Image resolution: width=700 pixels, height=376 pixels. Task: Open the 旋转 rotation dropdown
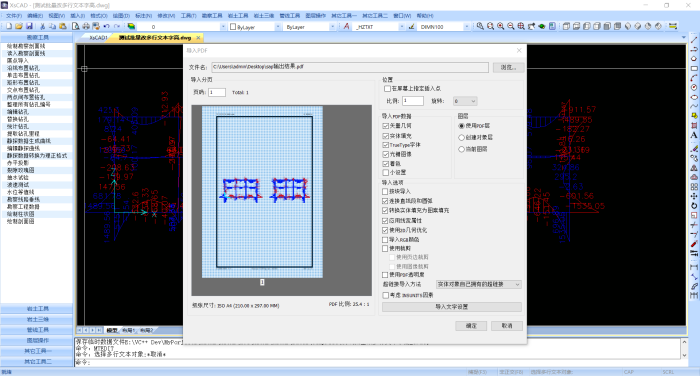tap(465, 101)
